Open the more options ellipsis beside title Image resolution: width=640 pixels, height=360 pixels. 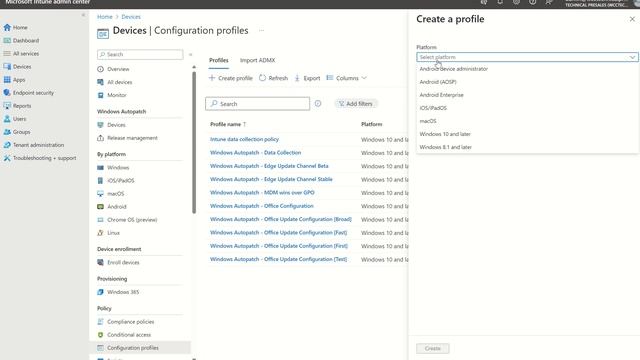pos(261,31)
